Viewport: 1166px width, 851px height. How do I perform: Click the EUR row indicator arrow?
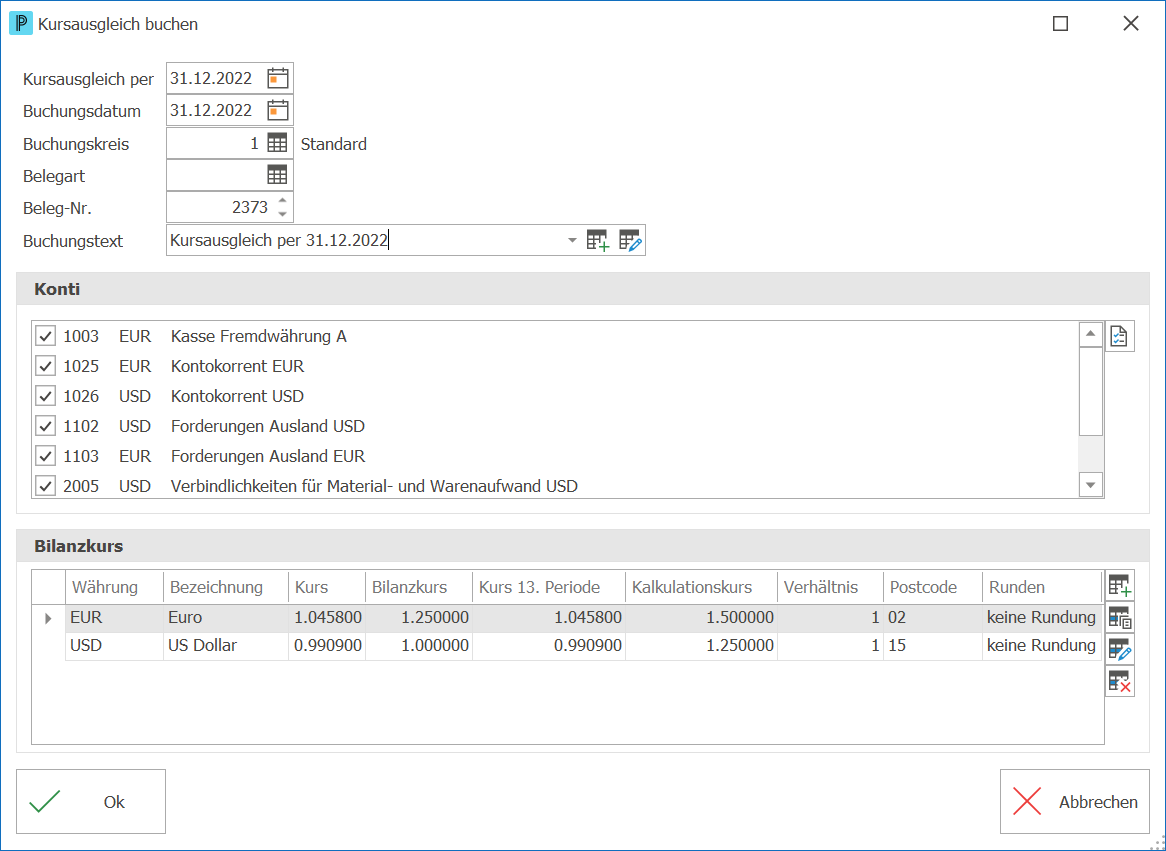[48, 618]
